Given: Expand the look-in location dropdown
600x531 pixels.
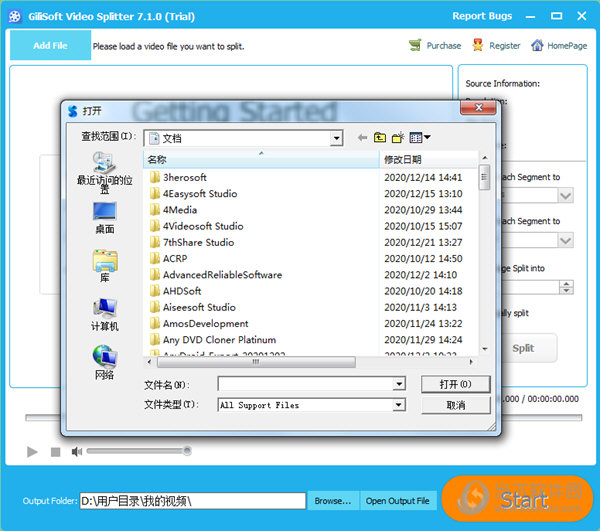Looking at the screenshot, I should (x=336, y=138).
